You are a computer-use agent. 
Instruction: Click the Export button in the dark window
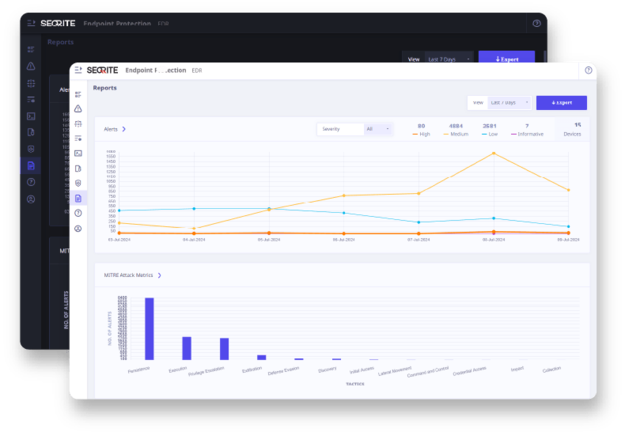(x=506, y=58)
